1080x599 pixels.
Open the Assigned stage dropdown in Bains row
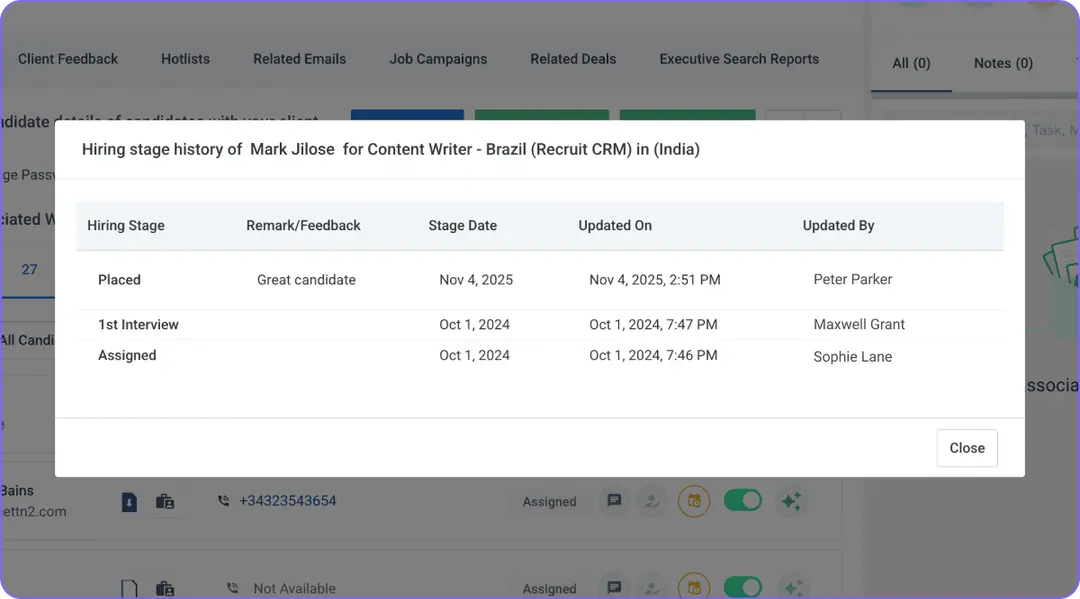coord(548,501)
